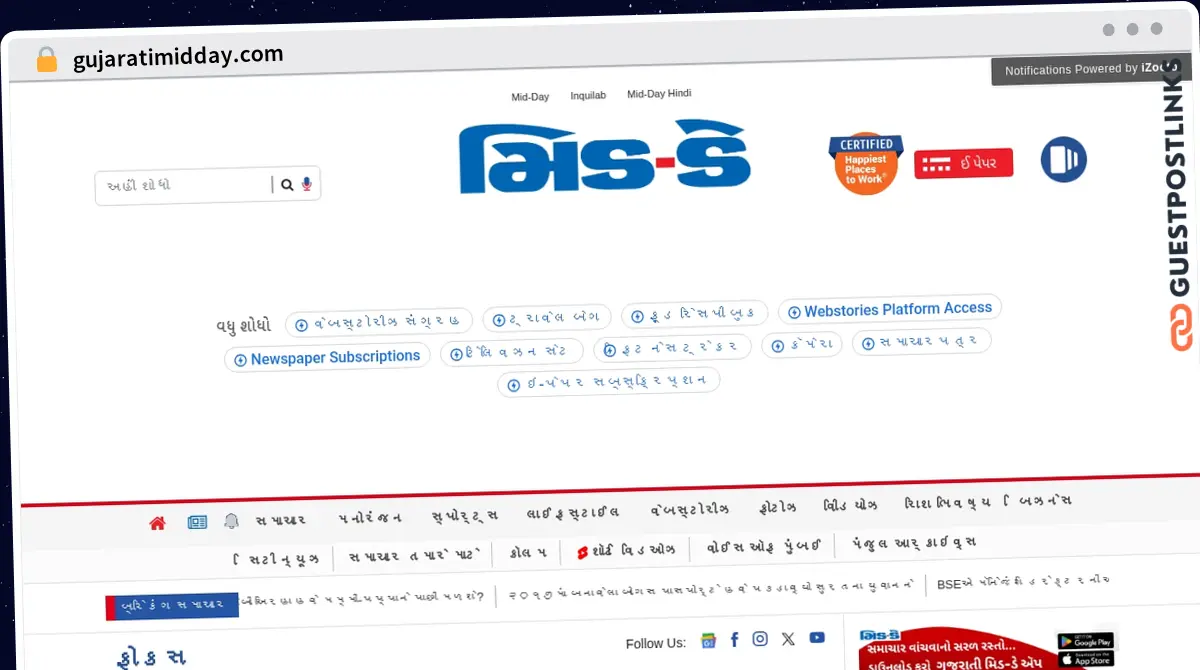Open the મનોરંજન (Entertainment) menu item
The width and height of the screenshot is (1200, 670).
click(x=370, y=518)
